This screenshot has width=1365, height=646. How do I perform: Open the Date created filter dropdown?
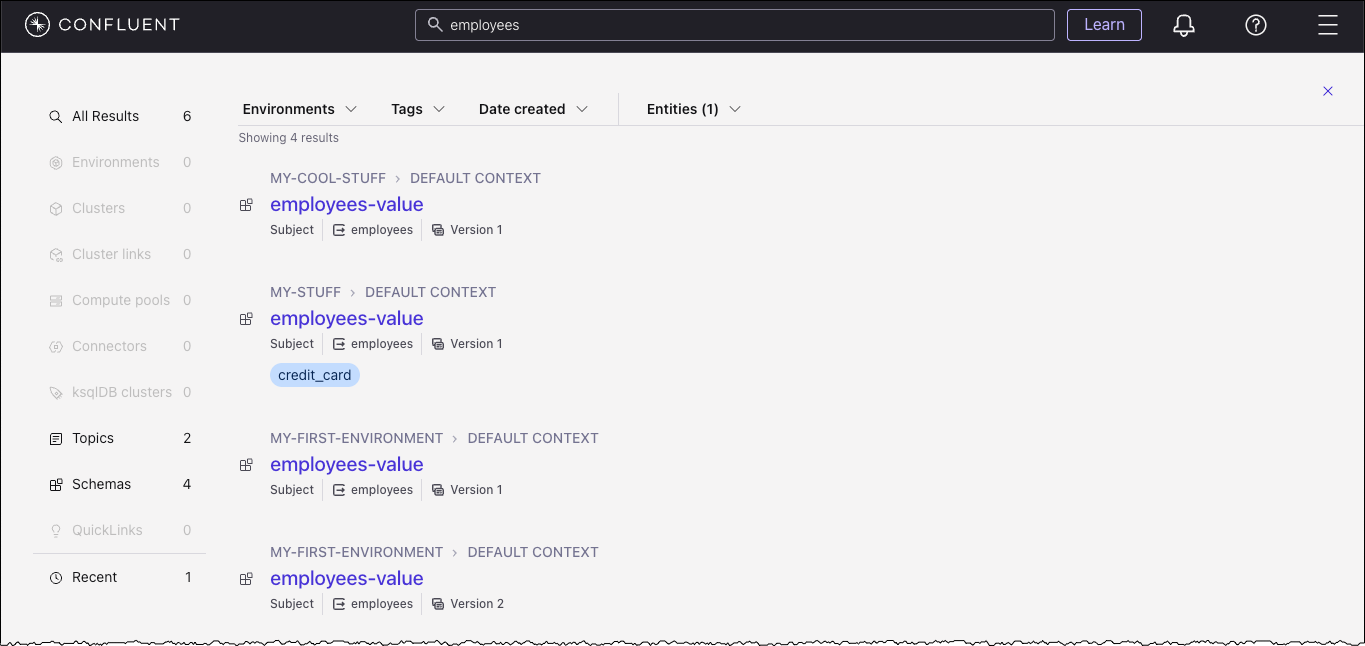[x=533, y=109]
